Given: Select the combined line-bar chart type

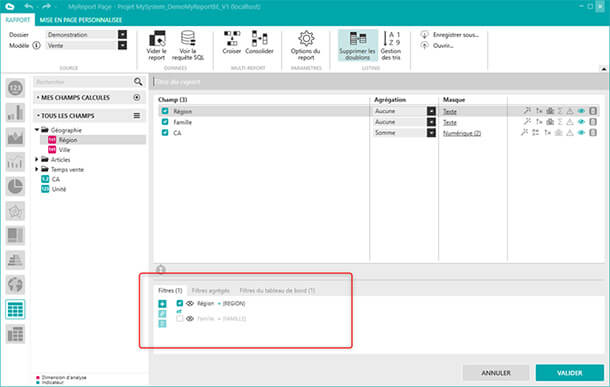Looking at the screenshot, I should [15, 161].
